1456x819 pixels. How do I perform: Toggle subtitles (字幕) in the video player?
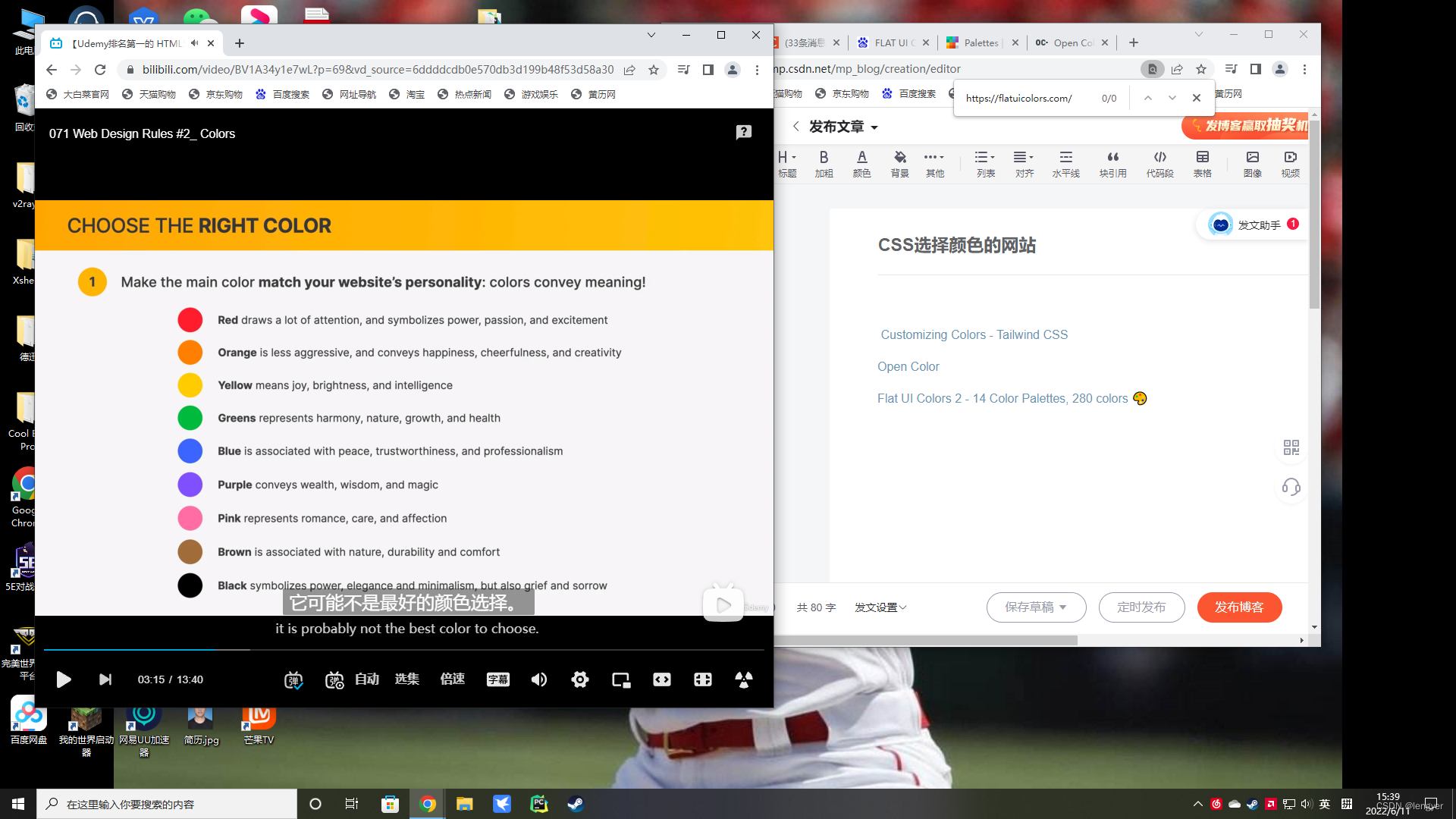pyautogui.click(x=497, y=679)
